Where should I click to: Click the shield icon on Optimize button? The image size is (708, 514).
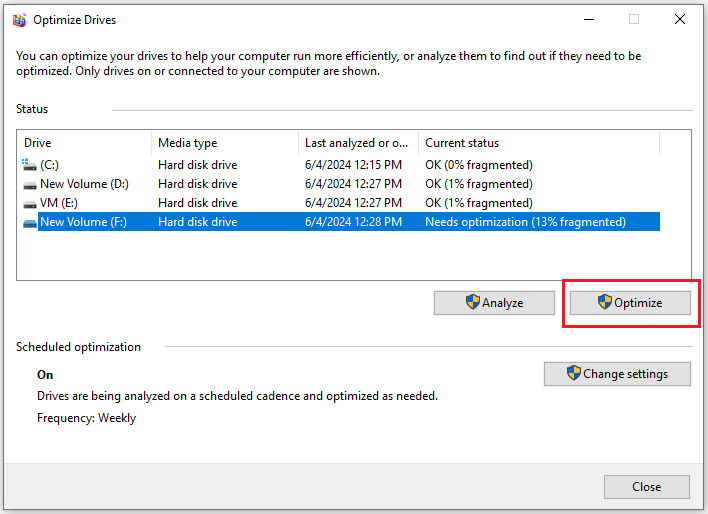click(605, 303)
